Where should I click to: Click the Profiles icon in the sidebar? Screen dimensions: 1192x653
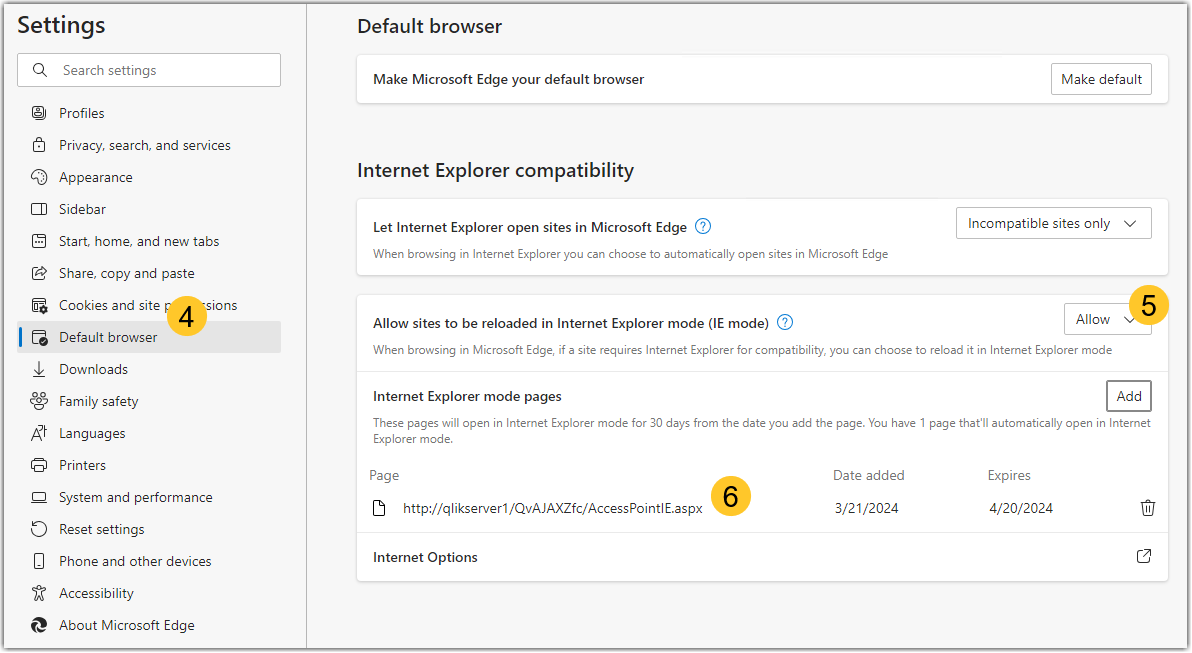39,113
